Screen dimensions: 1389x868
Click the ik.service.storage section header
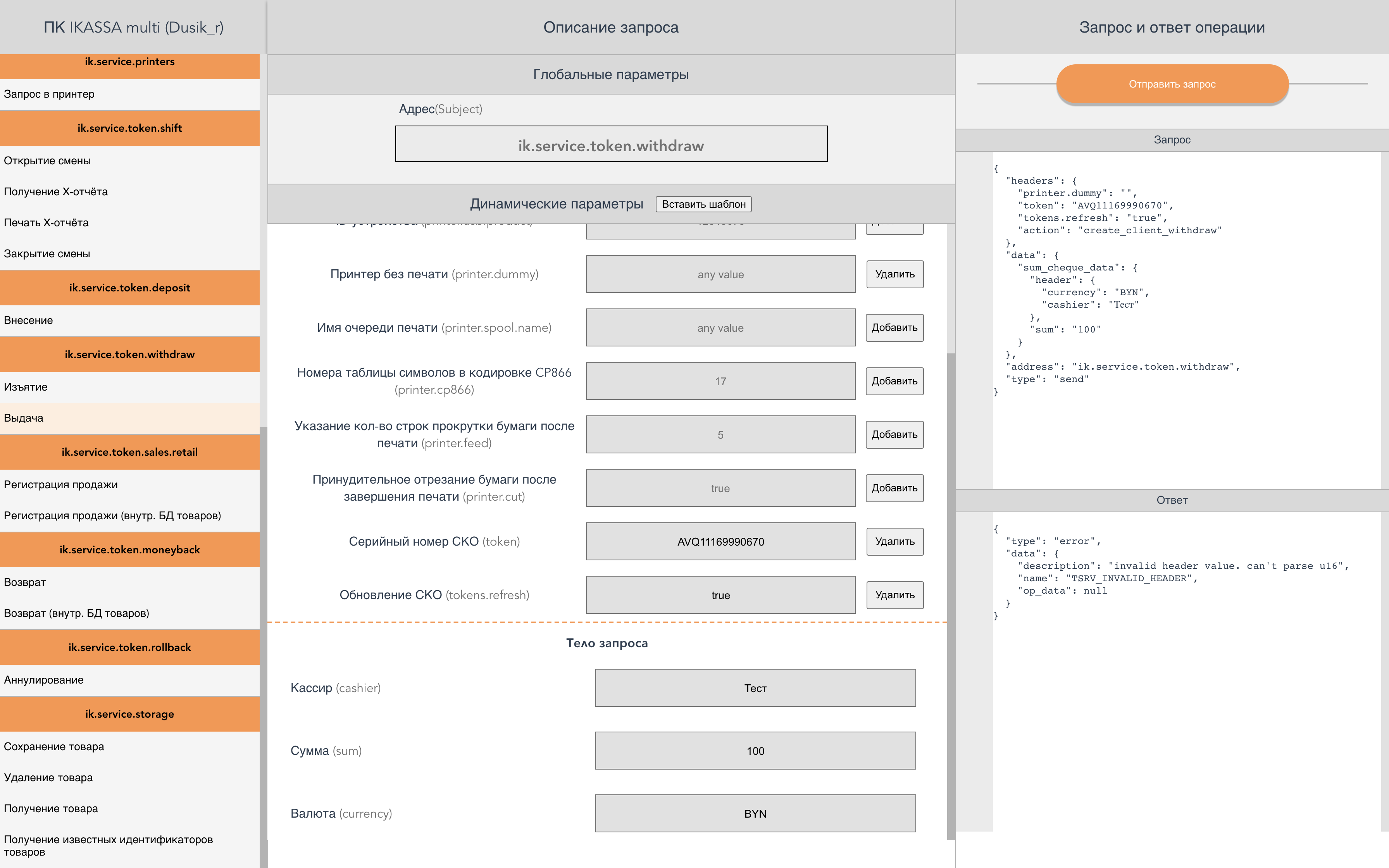point(130,714)
